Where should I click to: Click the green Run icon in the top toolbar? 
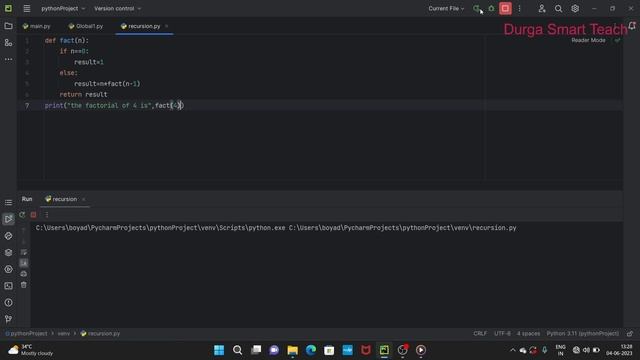click(476, 8)
